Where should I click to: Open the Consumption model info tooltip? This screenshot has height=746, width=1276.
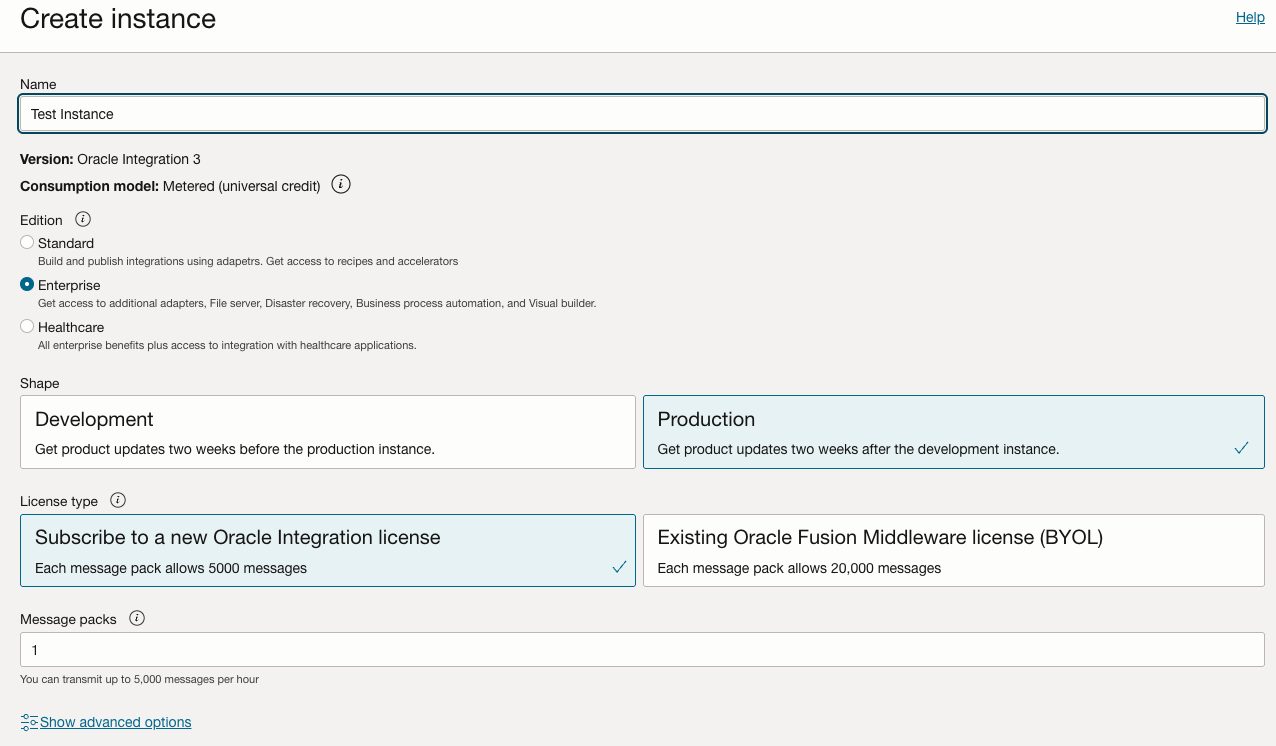pos(340,184)
